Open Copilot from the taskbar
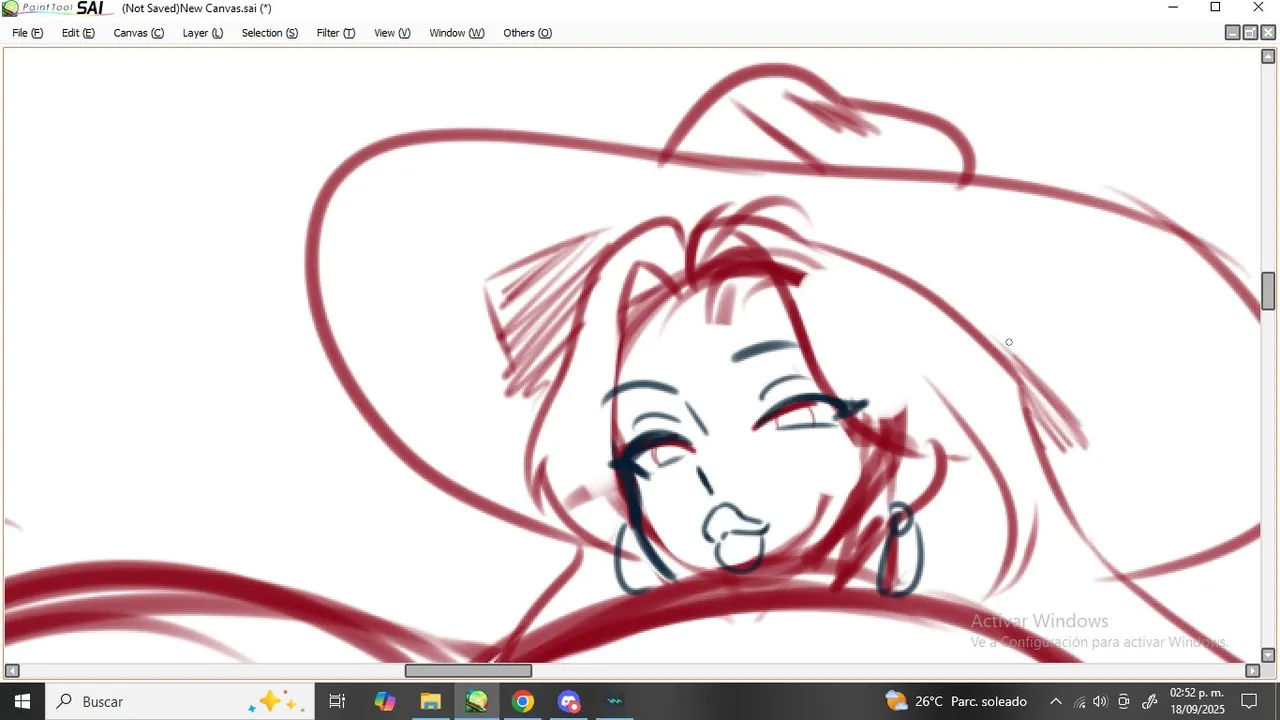1280x720 pixels. [x=384, y=702]
